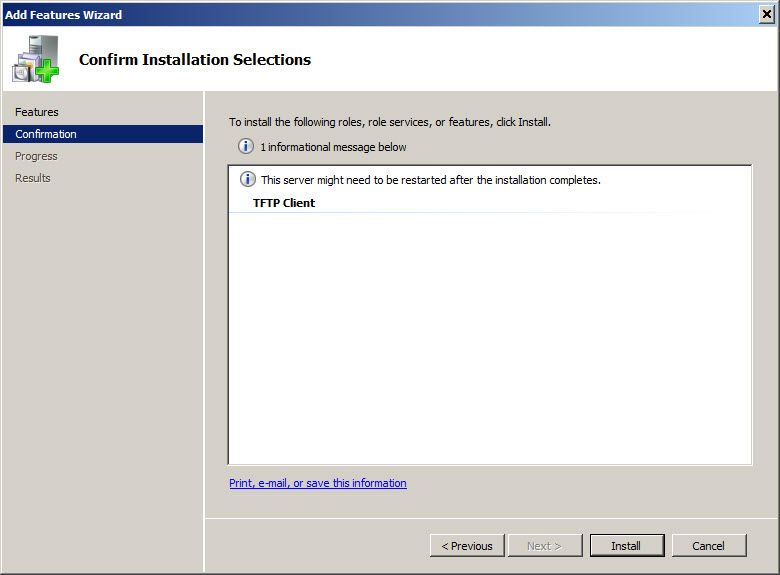Select the TFTP Client entry
The width and height of the screenshot is (780, 575).
pyautogui.click(x=284, y=203)
